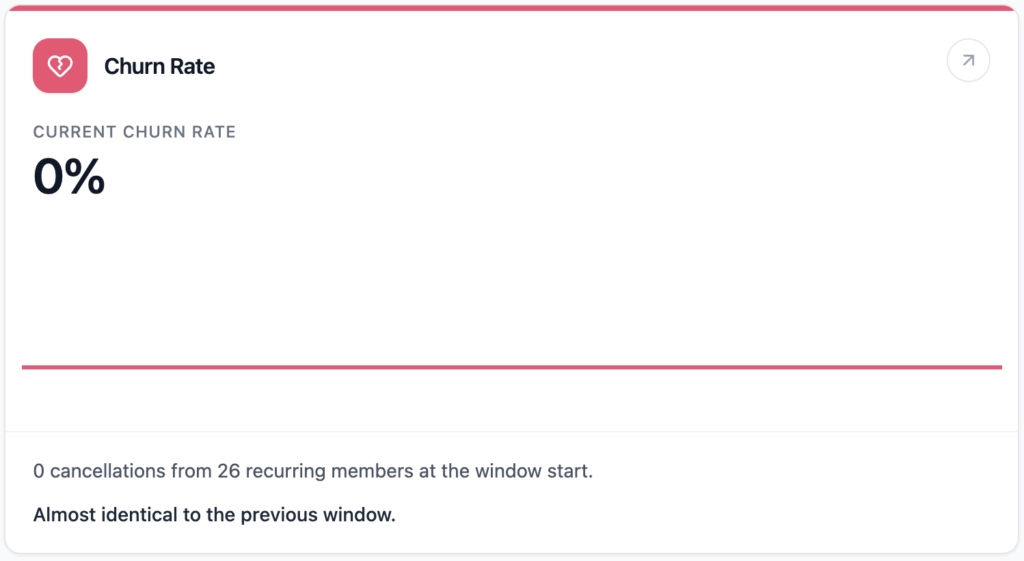1024x561 pixels.
Task: Click the red accent bar atop the card
Action: pos(512,8)
